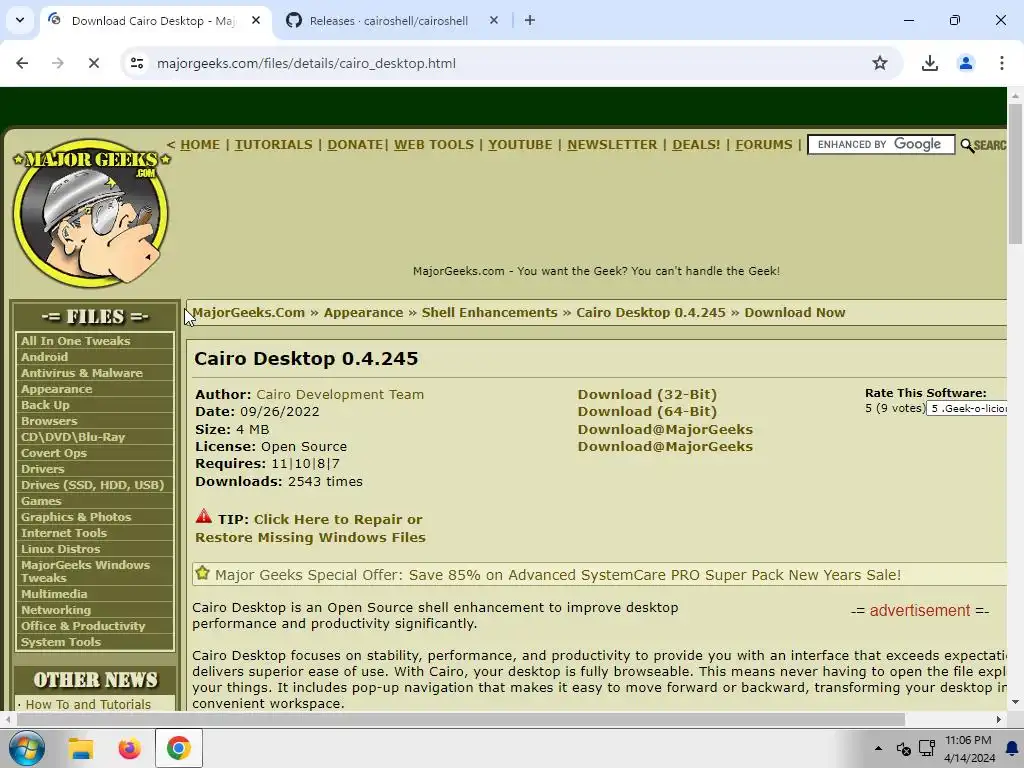Open the Major Geeks Special Offer link
The width and height of the screenshot is (1024, 768).
click(x=558, y=575)
